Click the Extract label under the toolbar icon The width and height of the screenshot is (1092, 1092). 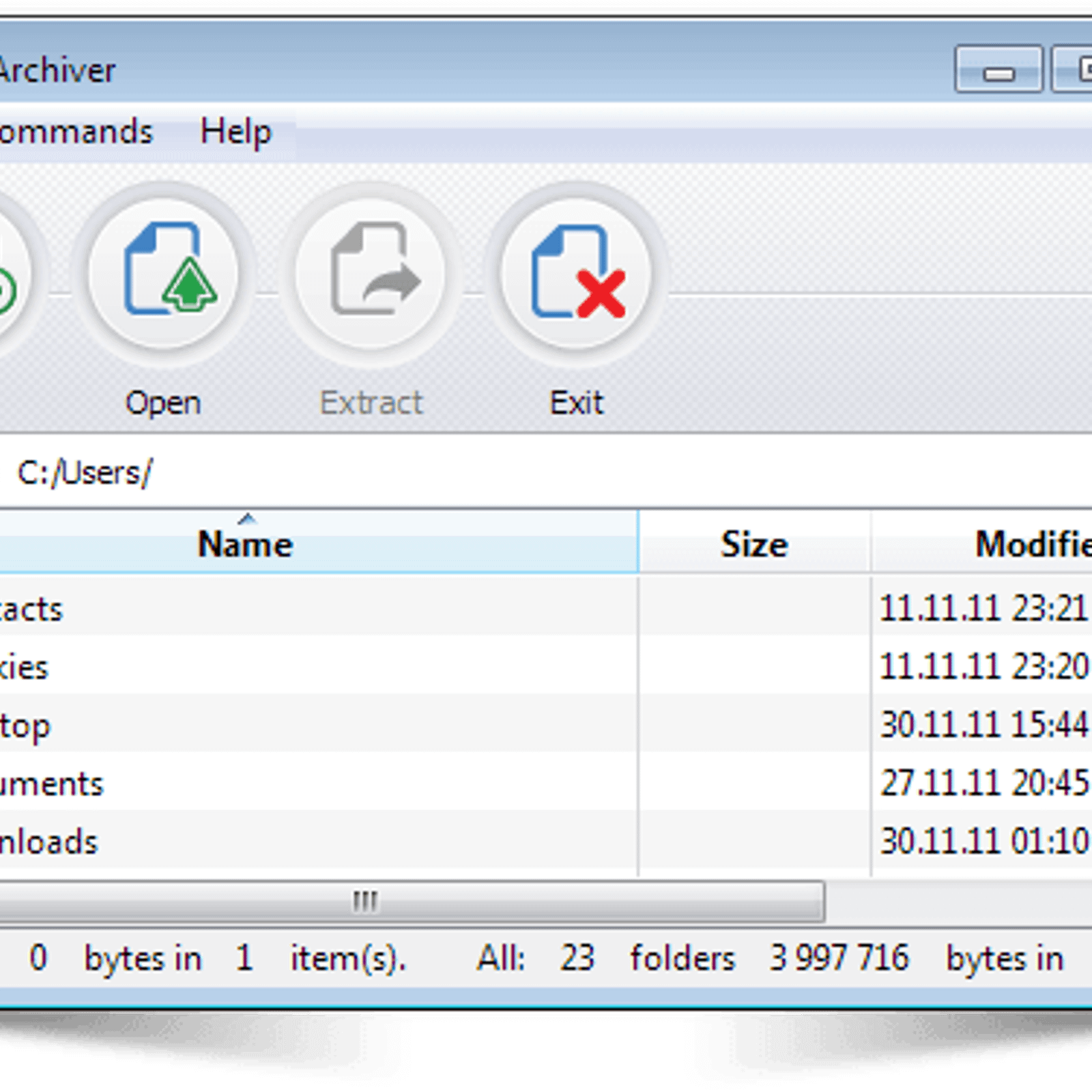pyautogui.click(x=371, y=403)
